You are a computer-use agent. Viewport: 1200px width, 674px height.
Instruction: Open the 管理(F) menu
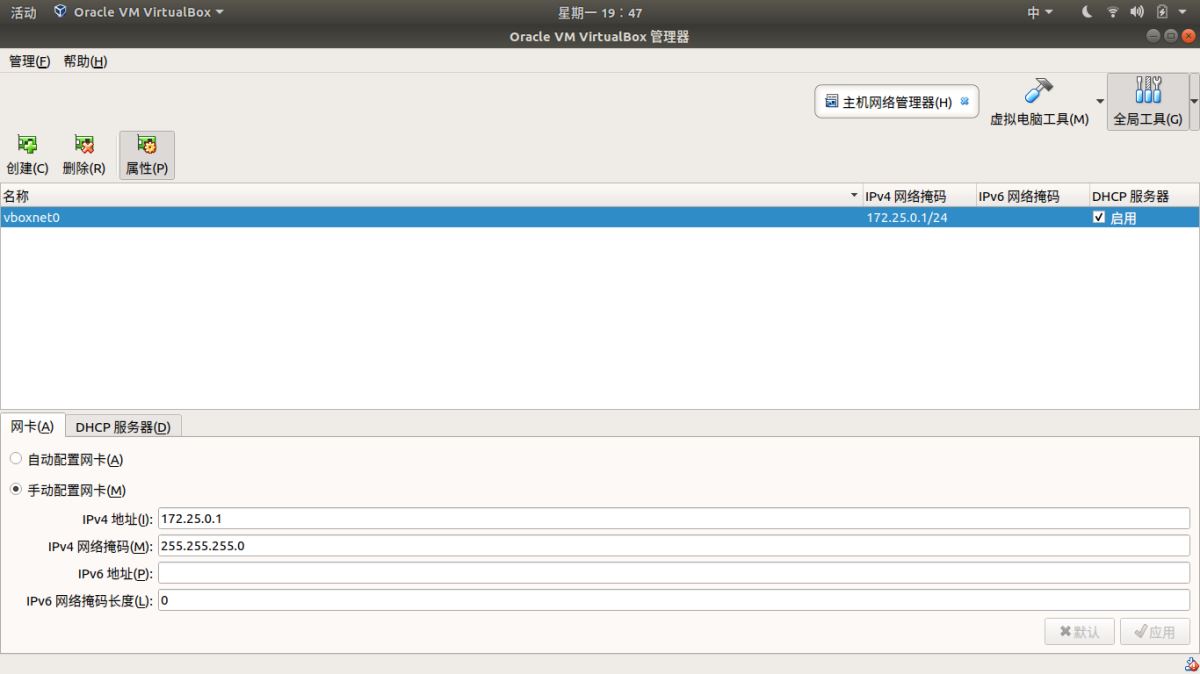pyautogui.click(x=29, y=61)
